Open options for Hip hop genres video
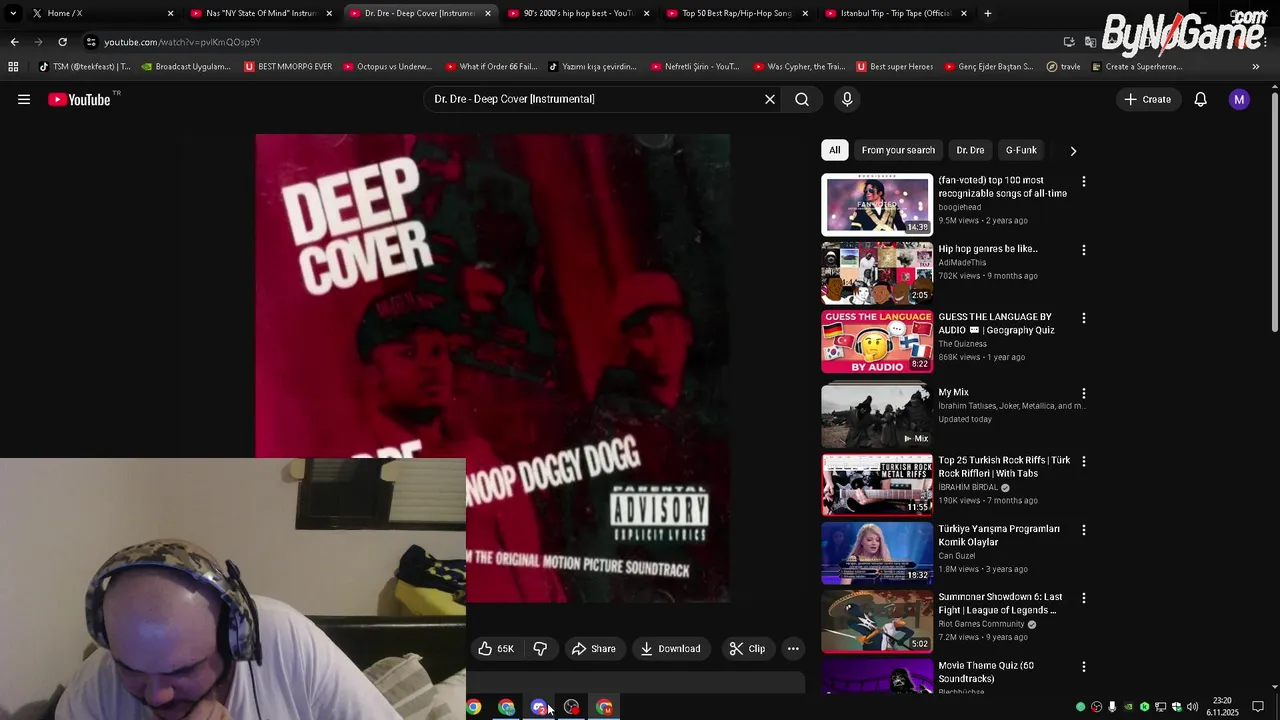1280x720 pixels. (x=1083, y=250)
